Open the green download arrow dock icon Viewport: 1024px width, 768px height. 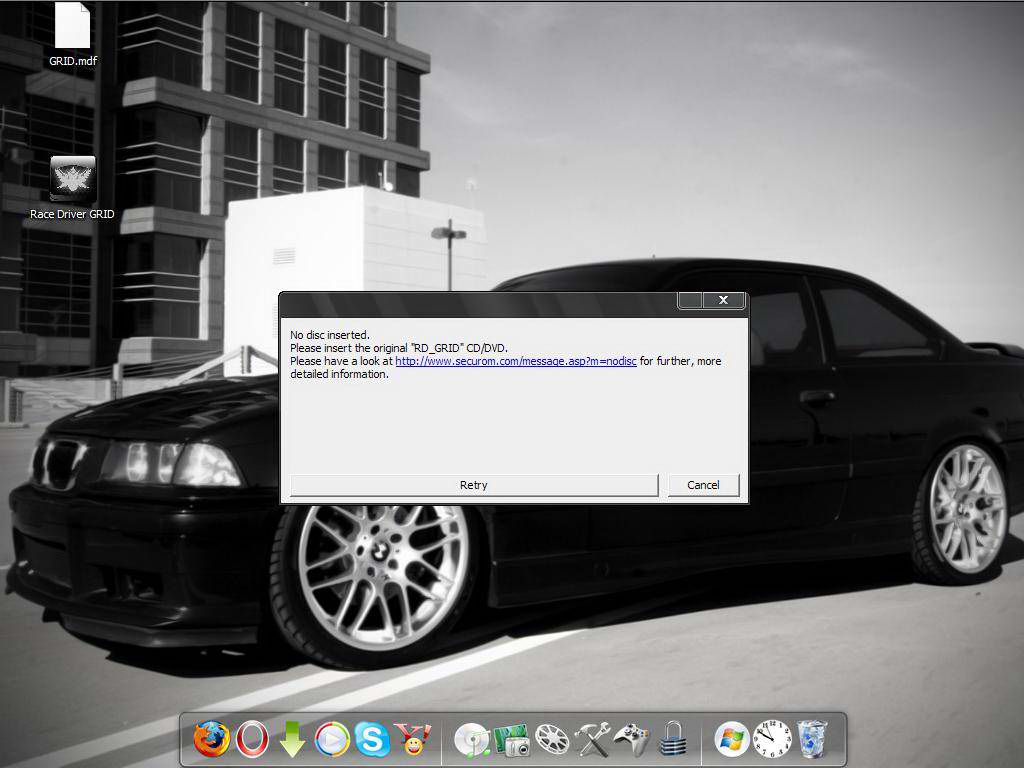pos(292,739)
